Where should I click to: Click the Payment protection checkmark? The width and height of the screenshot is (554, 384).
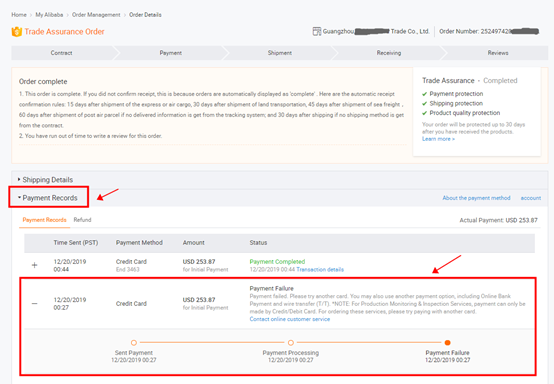(424, 94)
